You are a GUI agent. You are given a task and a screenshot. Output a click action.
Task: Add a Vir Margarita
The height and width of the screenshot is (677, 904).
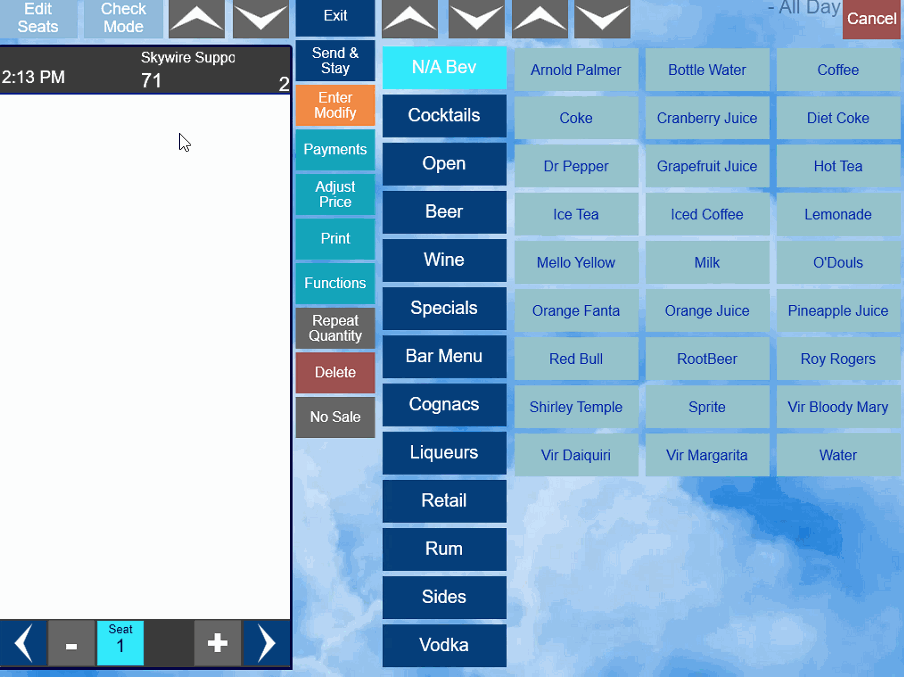(707, 455)
